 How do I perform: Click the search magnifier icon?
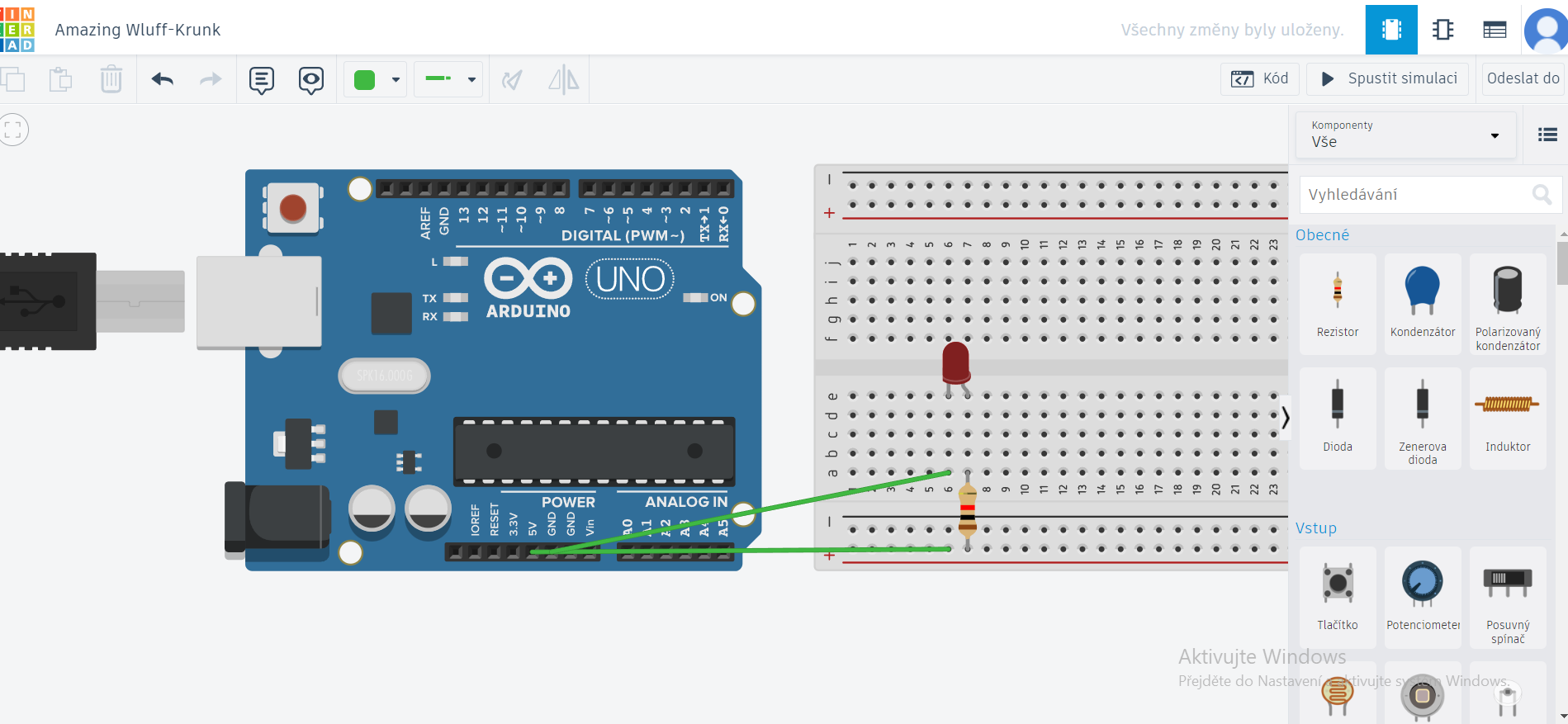[1541, 195]
